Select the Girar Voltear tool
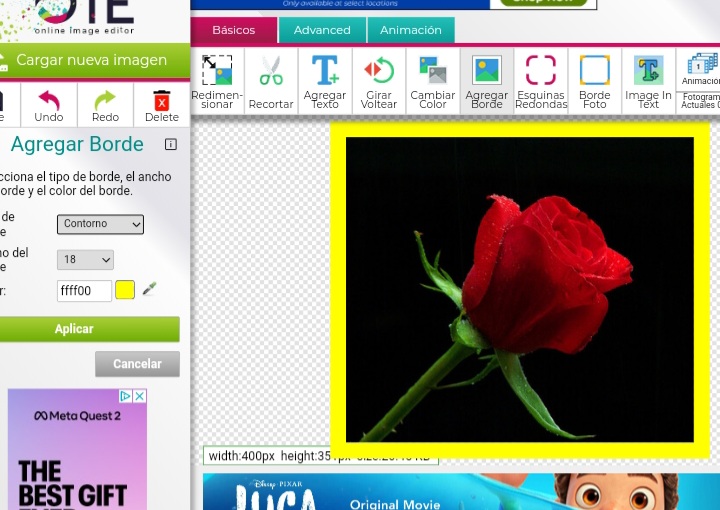This screenshot has width=720, height=510. (x=379, y=80)
